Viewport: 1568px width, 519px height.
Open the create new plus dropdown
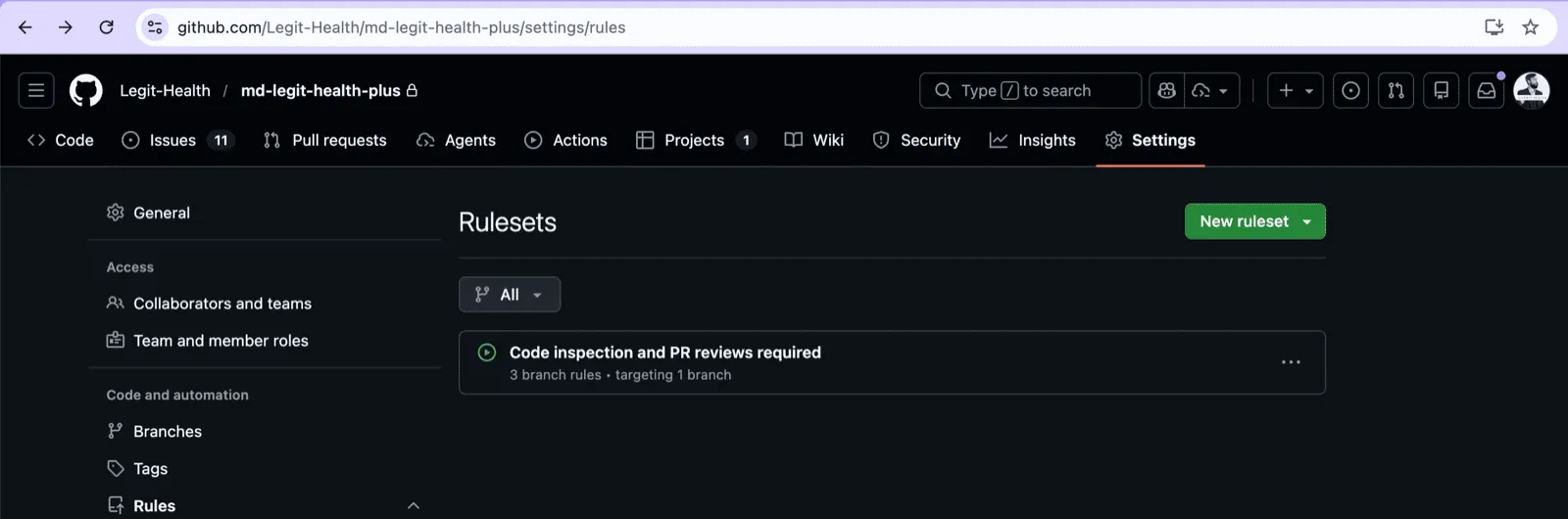pos(1295,91)
